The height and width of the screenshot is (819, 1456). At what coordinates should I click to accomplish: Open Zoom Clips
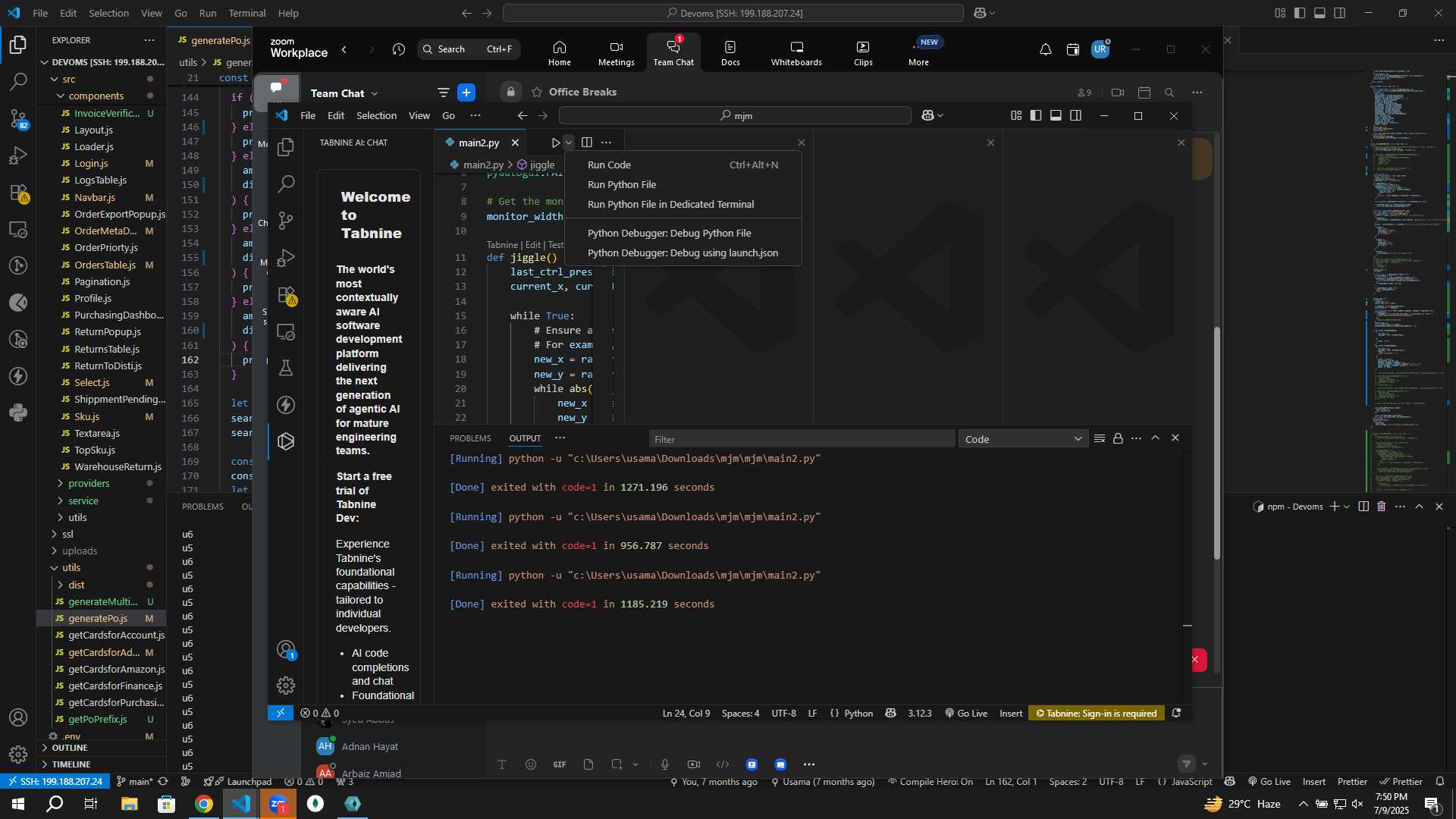[863, 52]
